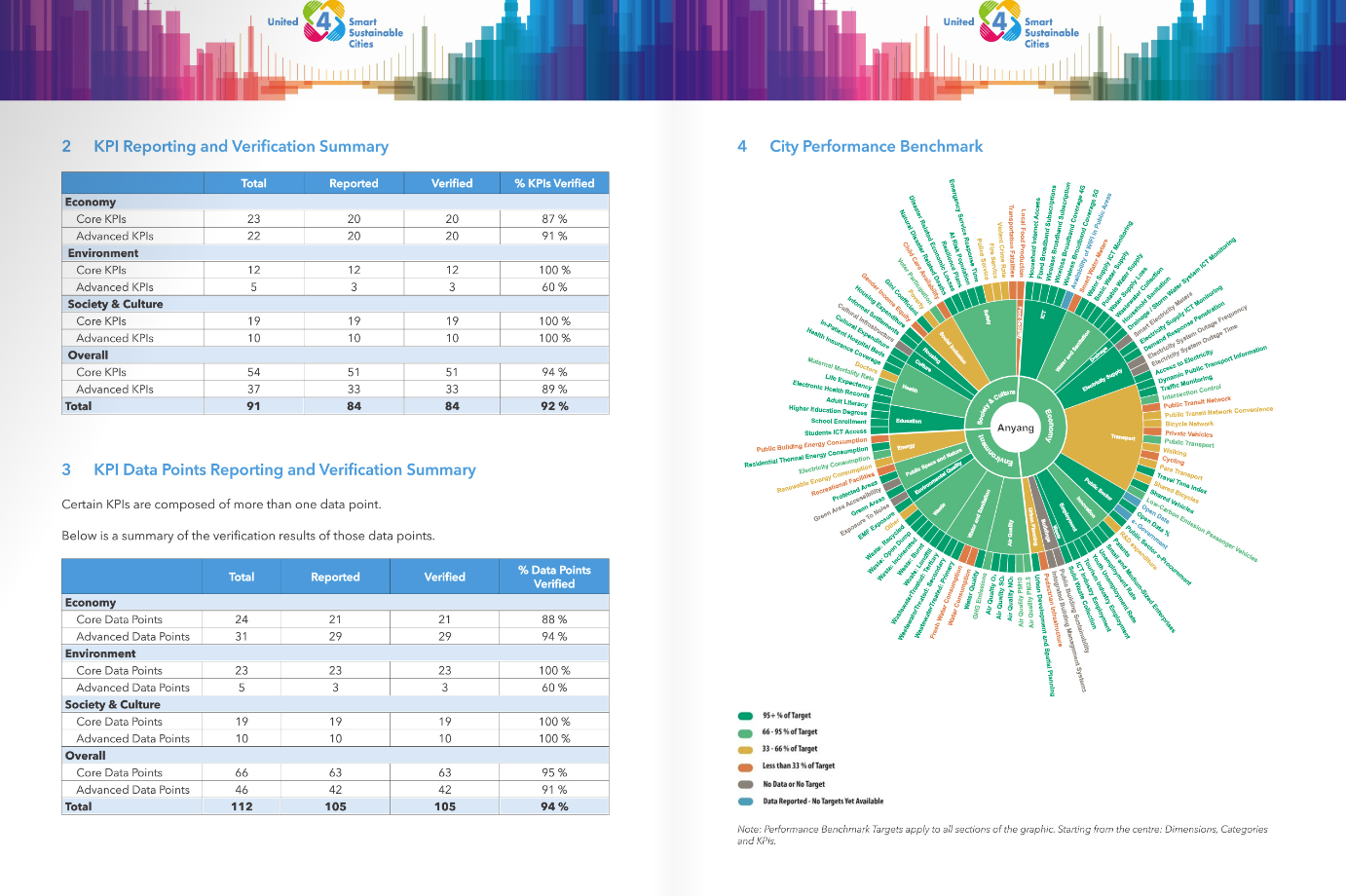The width and height of the screenshot is (1346, 896).
Task: Click the '95 %' Overall Core Data Points cell
Action: point(554,772)
